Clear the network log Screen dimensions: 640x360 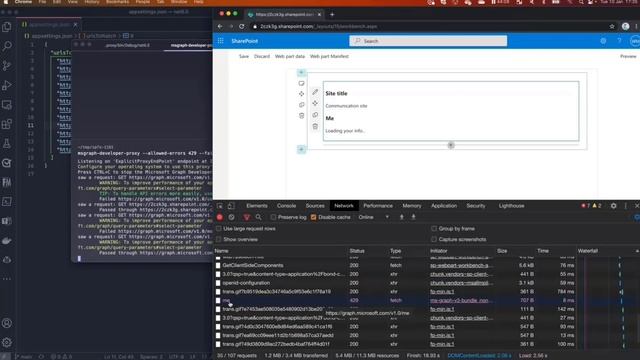(x=231, y=217)
